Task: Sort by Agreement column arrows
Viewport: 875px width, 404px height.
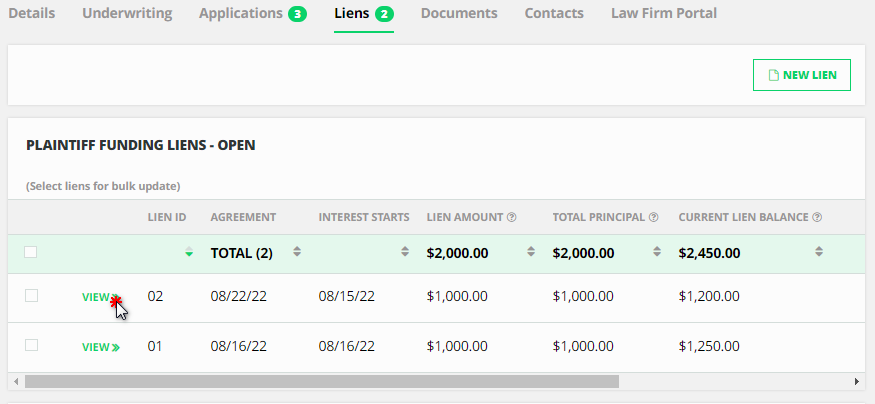Action: point(296,252)
